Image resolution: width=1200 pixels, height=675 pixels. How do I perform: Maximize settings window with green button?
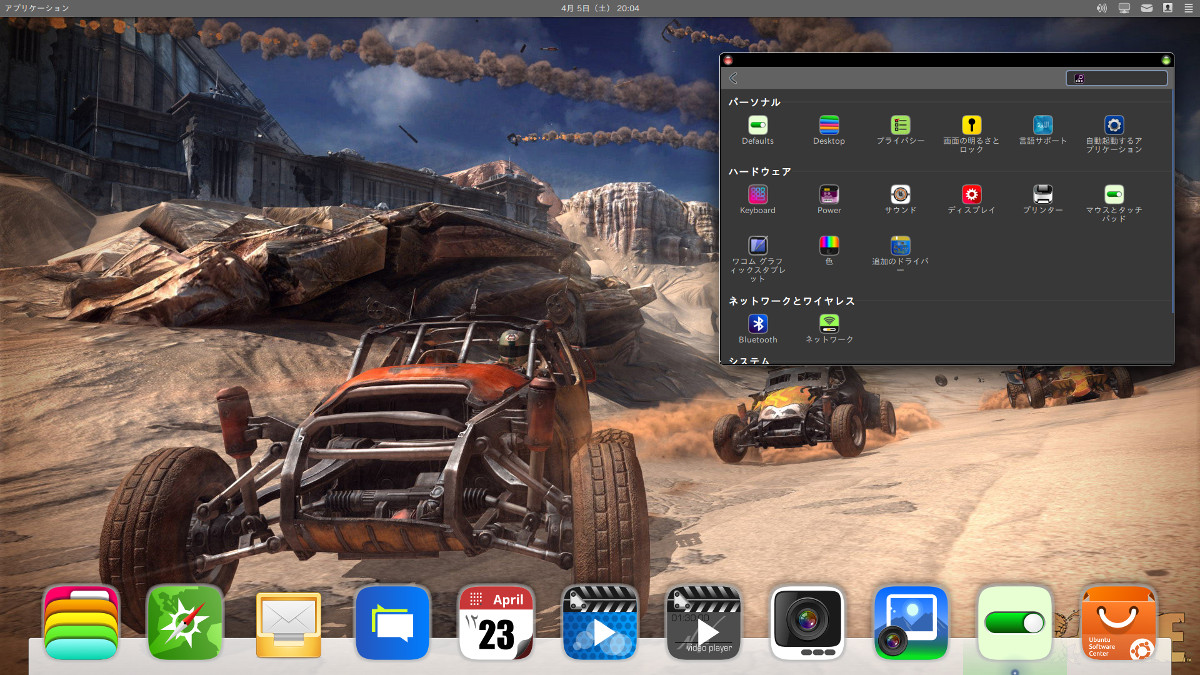pyautogui.click(x=1166, y=60)
